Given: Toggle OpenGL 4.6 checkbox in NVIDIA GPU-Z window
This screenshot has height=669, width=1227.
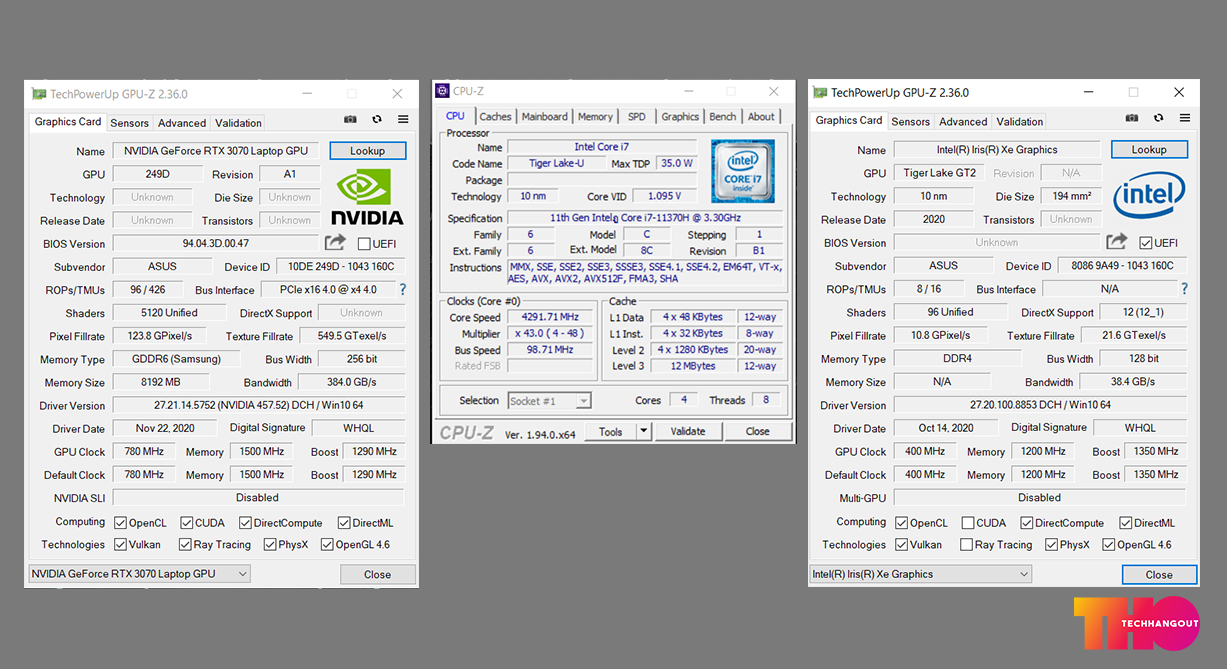Looking at the screenshot, I should pos(326,545).
